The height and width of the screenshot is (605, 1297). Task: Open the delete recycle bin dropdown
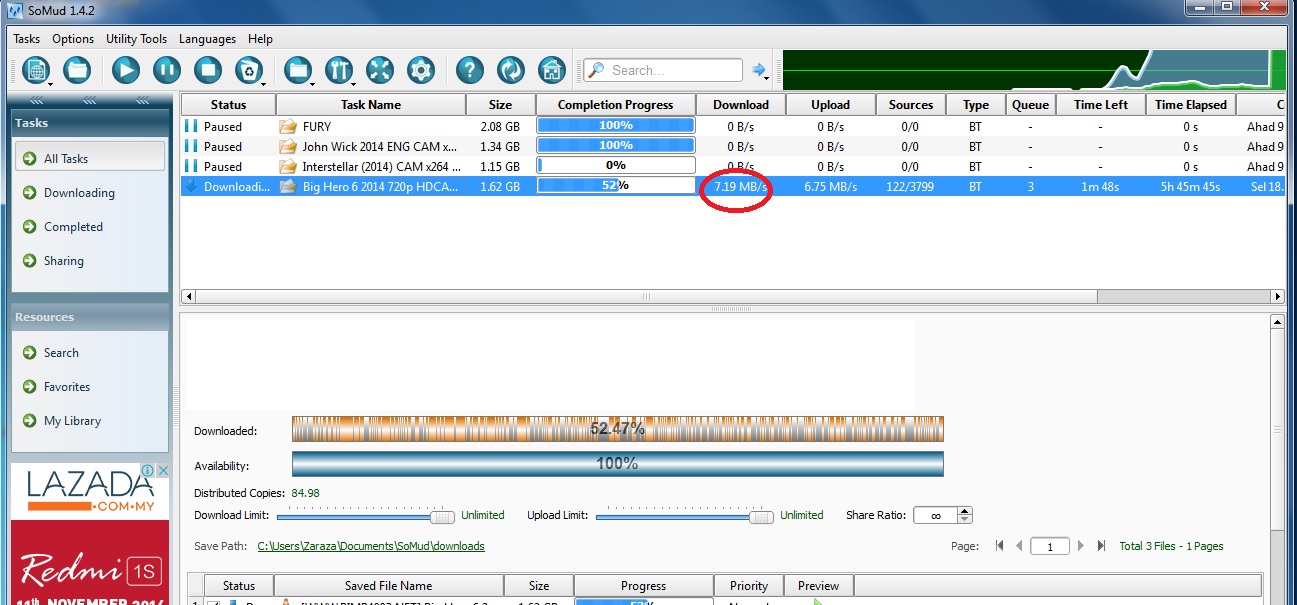[x=249, y=70]
